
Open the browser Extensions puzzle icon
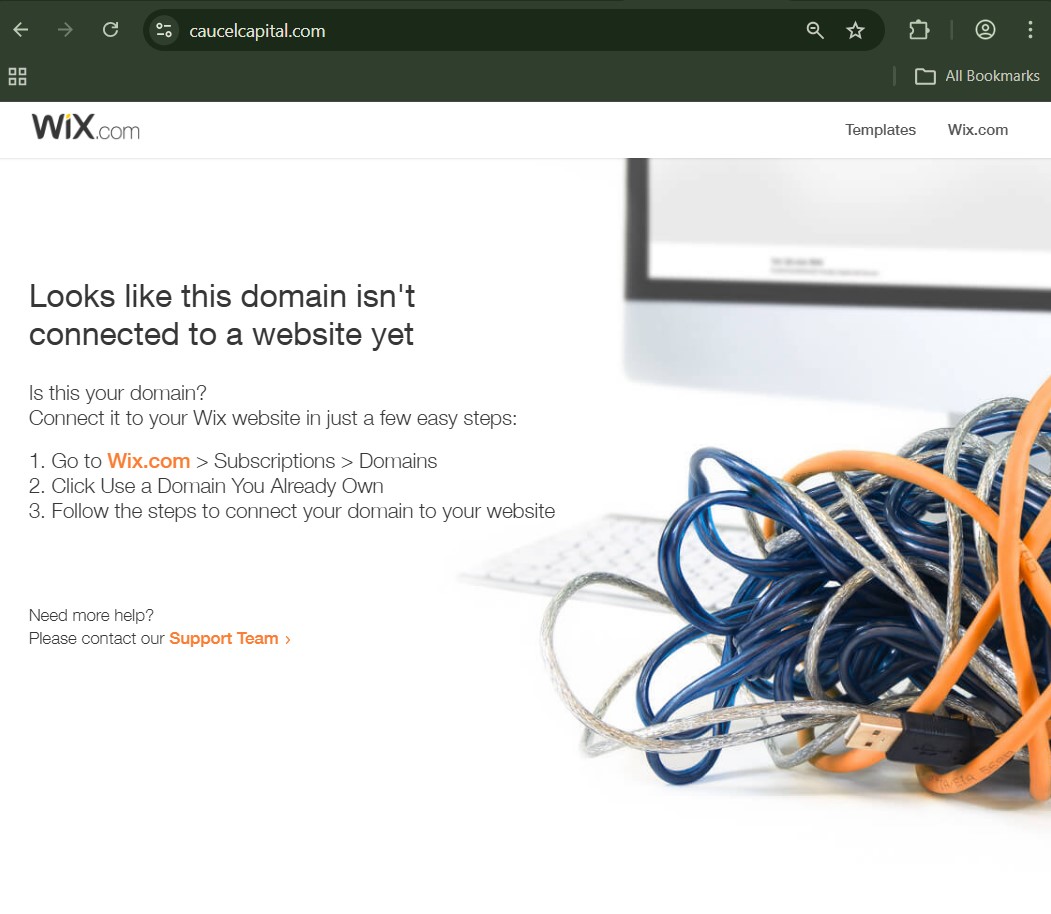click(x=919, y=30)
